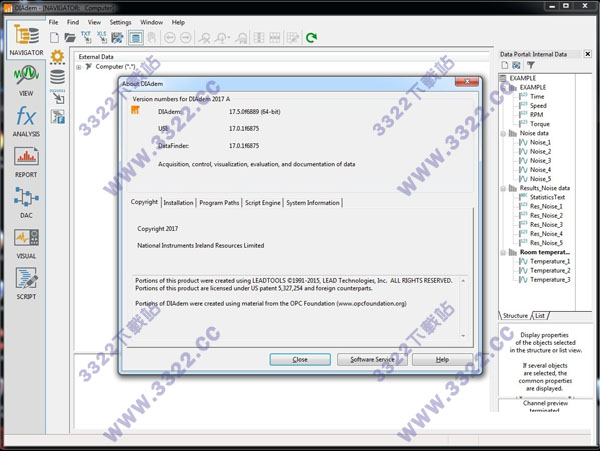
Task: Close the Data Portal panel
Action: [588, 54]
